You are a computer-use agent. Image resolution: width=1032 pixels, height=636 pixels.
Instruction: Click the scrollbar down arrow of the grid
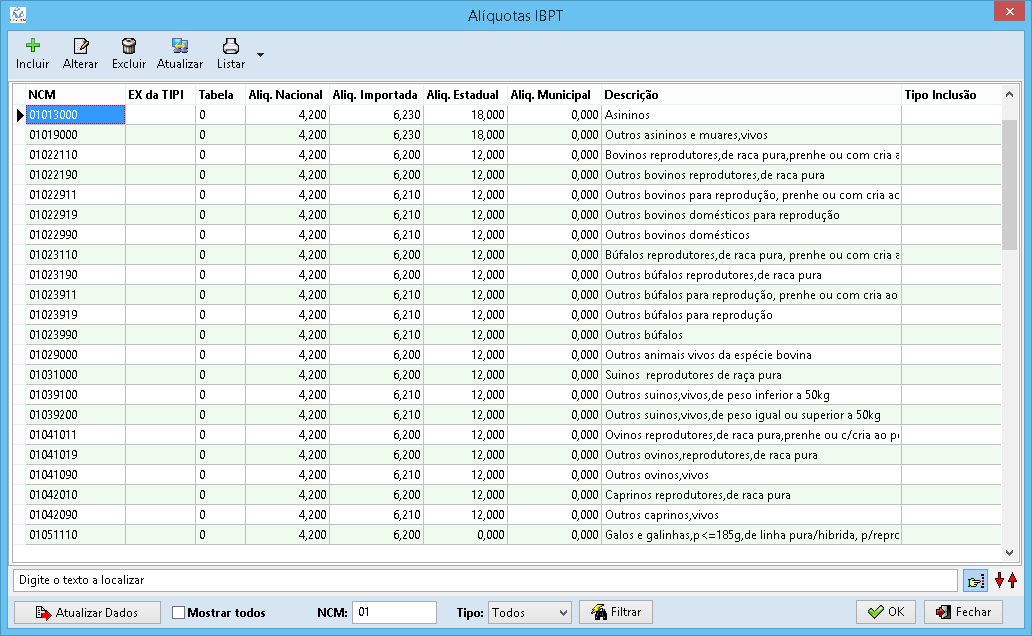click(1009, 553)
